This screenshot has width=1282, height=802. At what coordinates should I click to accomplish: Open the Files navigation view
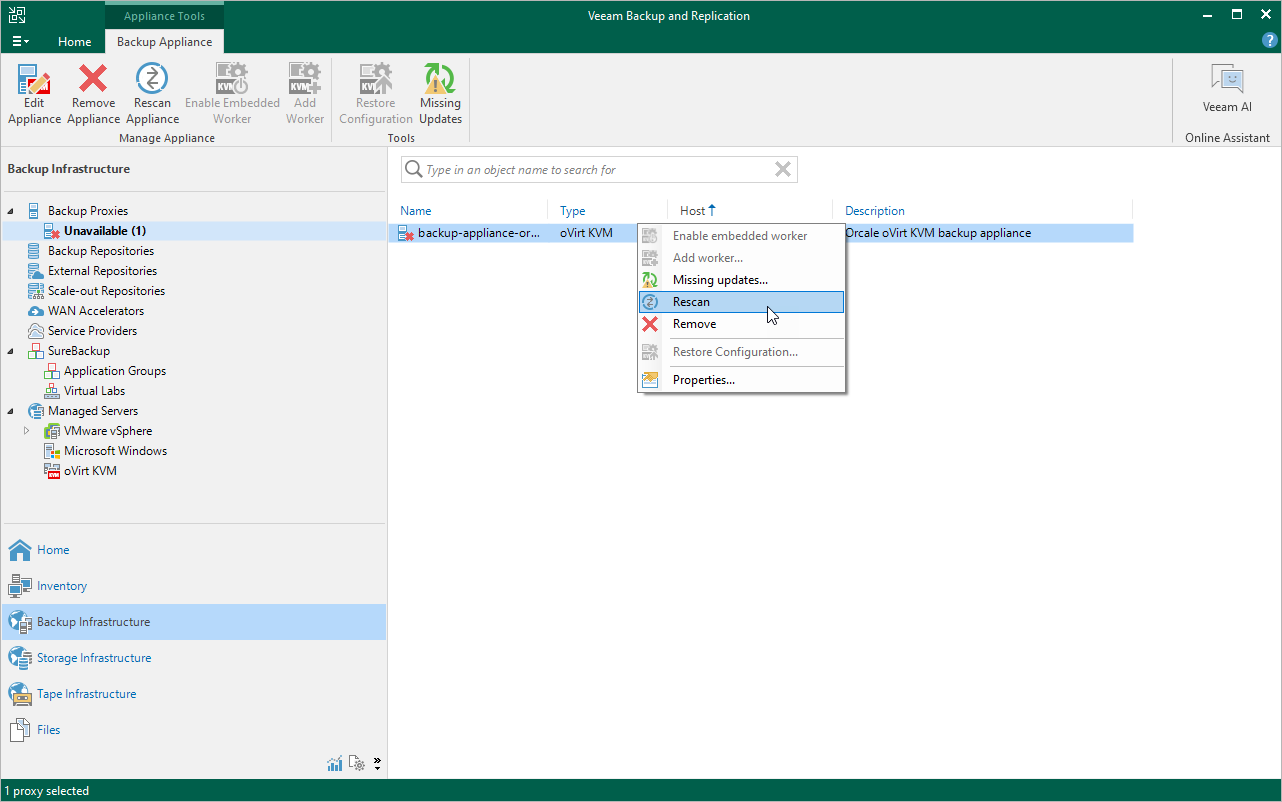coord(193,730)
